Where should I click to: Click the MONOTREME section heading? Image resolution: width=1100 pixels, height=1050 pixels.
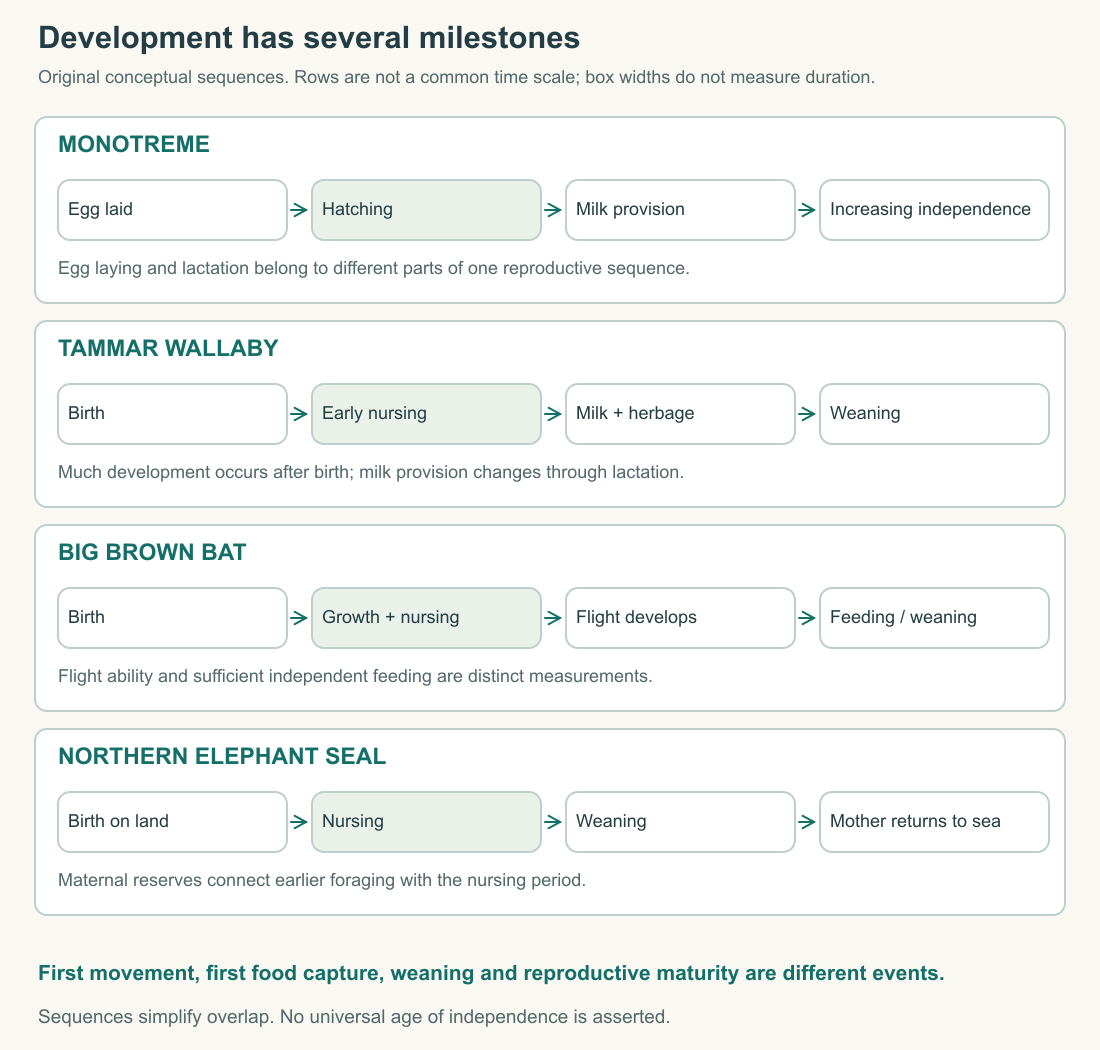pos(134,144)
